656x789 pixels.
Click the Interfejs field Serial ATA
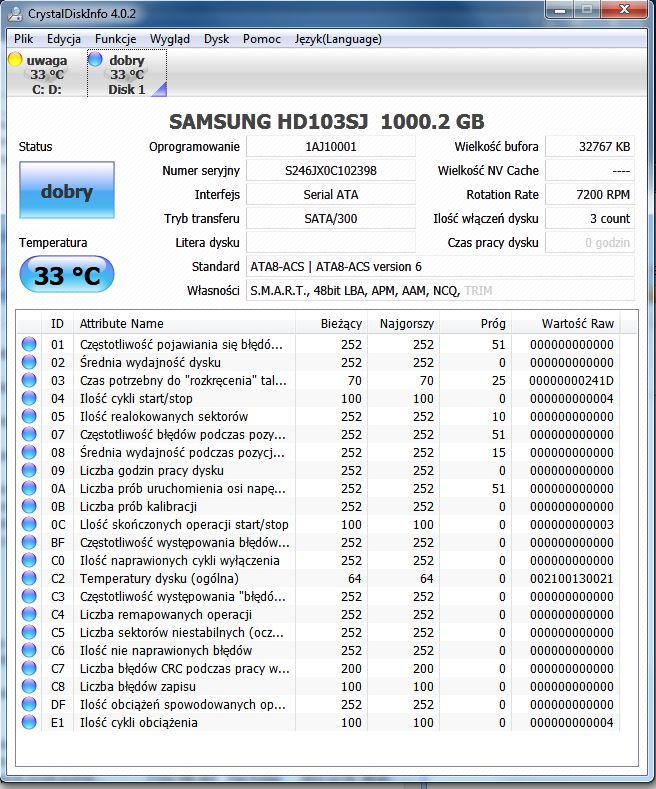pyautogui.click(x=331, y=194)
